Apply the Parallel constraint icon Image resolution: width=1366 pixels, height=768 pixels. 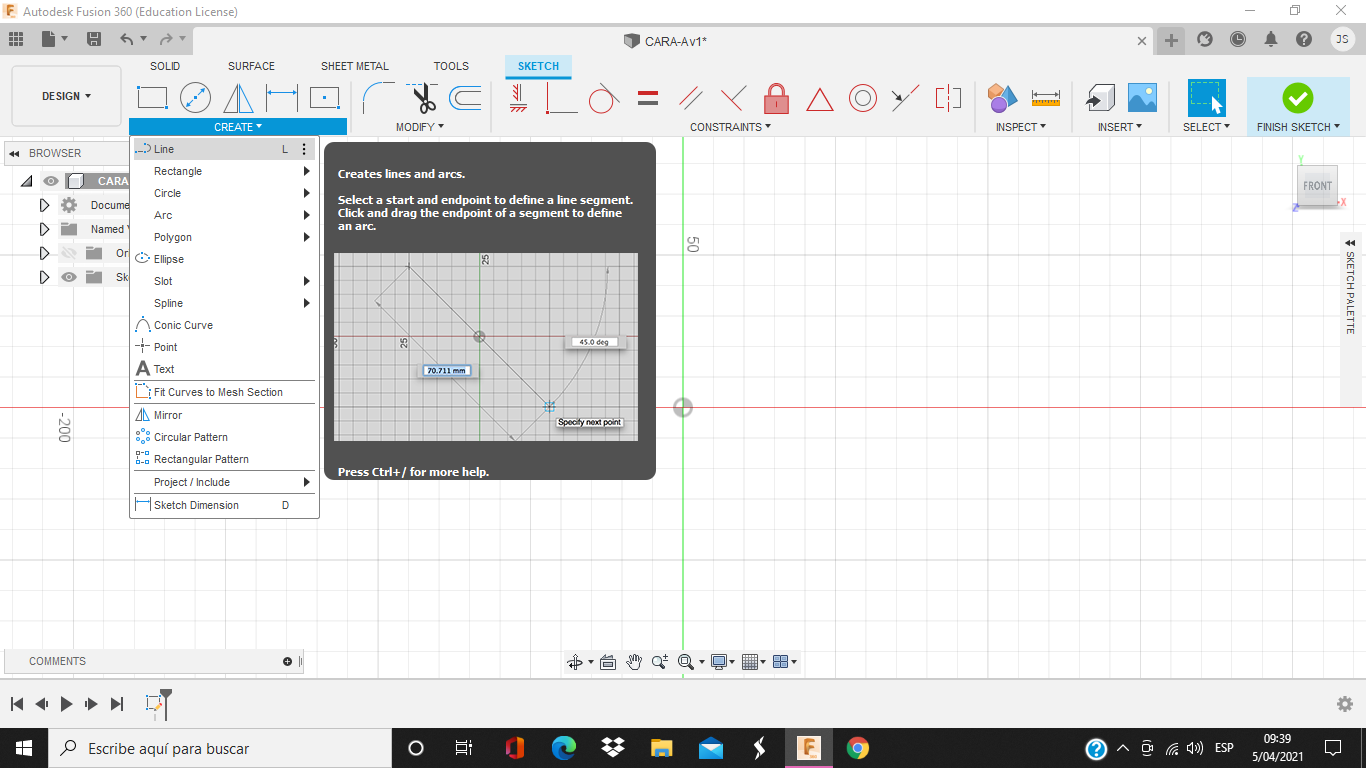[x=690, y=98]
